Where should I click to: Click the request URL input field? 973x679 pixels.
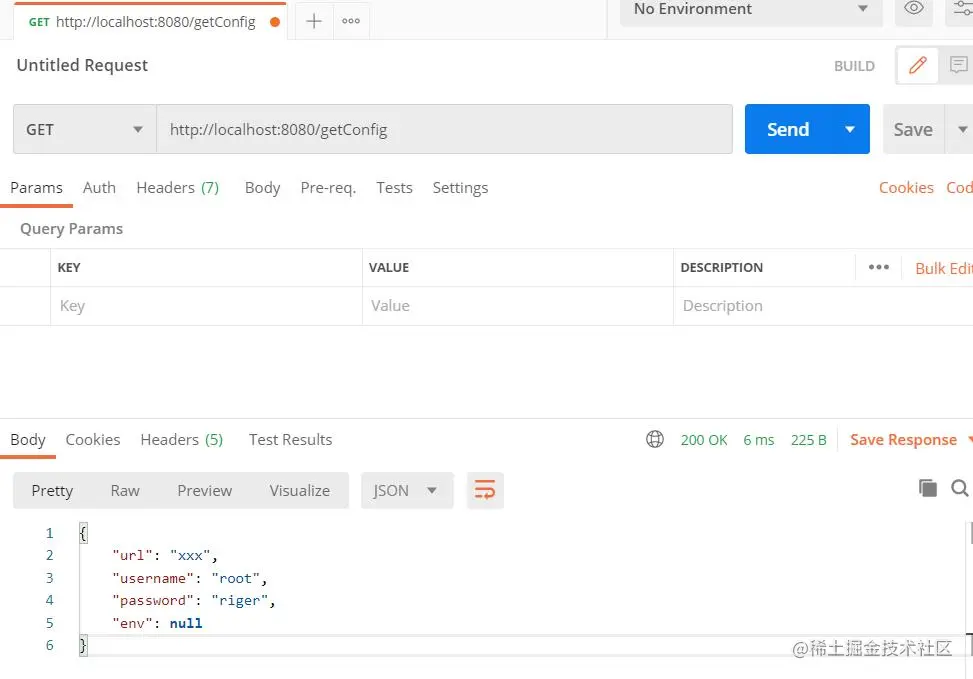(444, 129)
